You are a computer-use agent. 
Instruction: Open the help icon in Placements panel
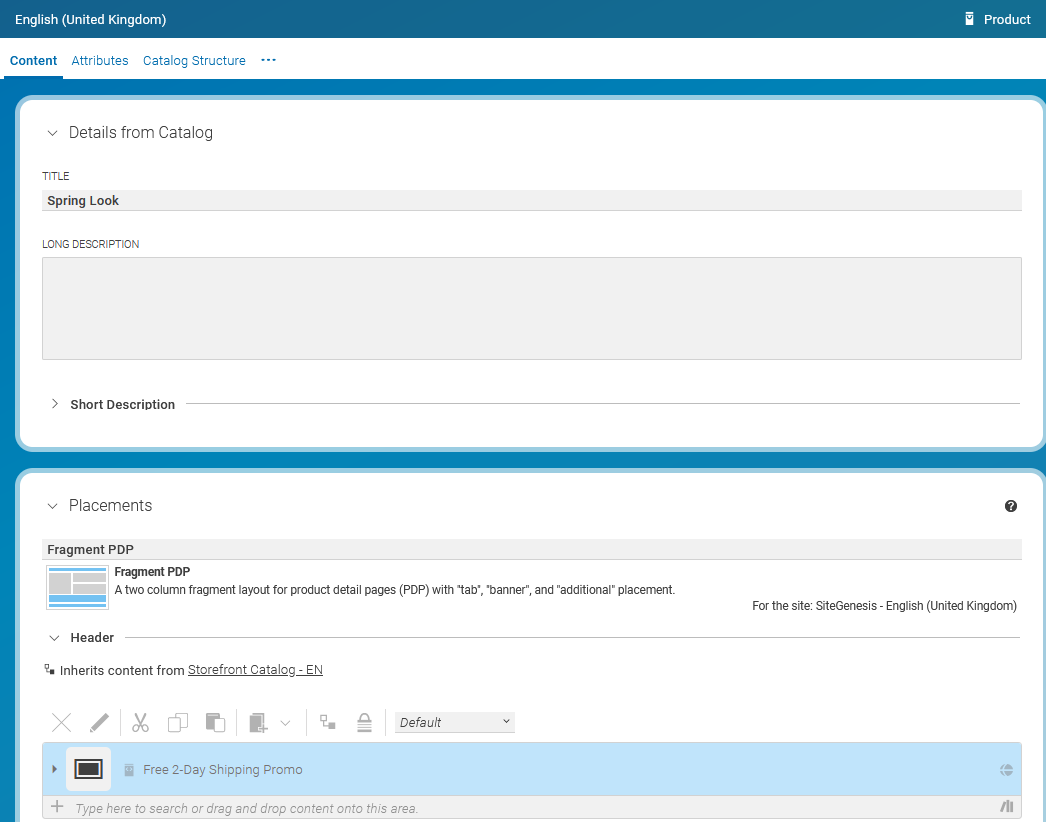(1011, 506)
